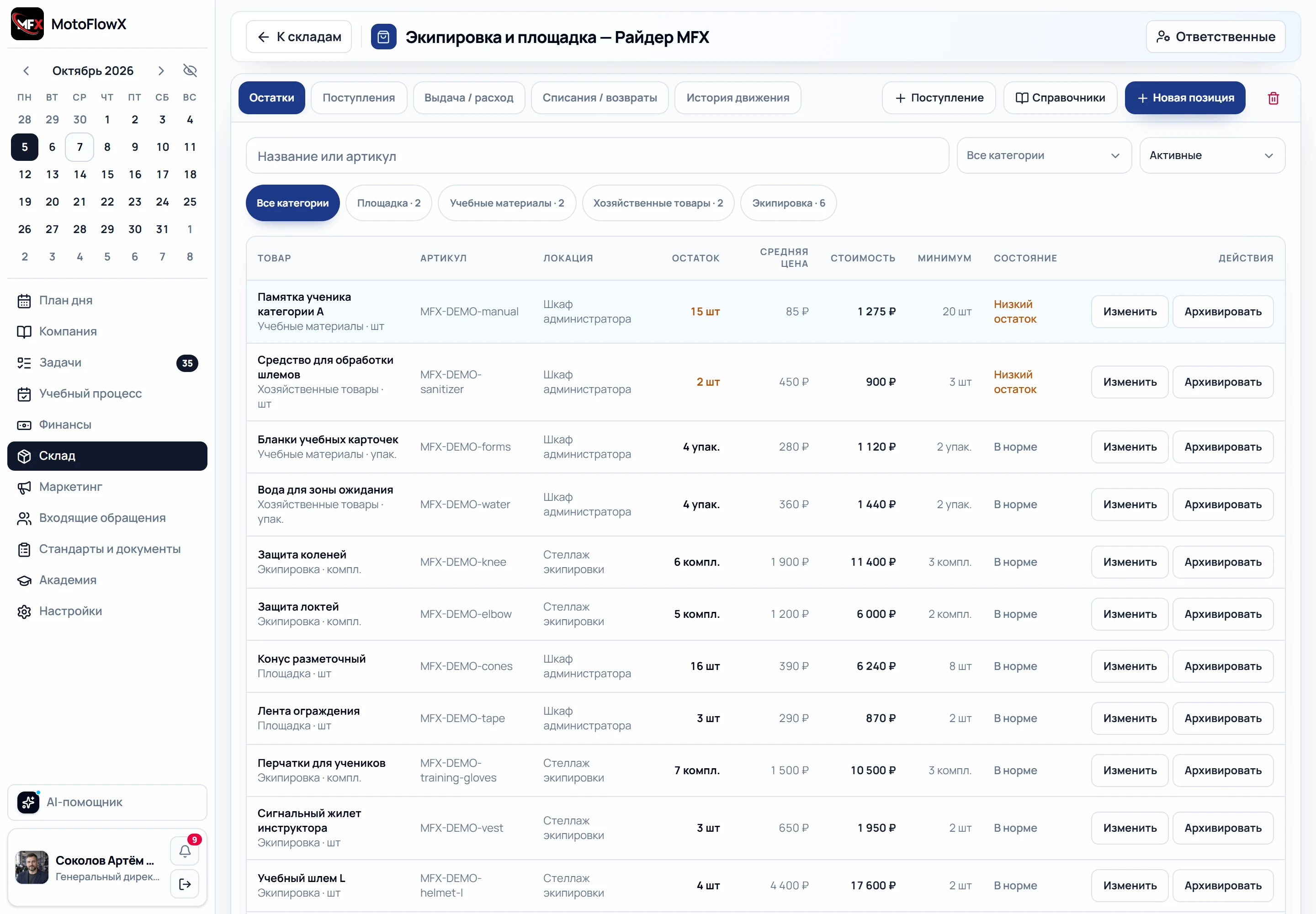Click the logout icon near the profile

[x=185, y=884]
